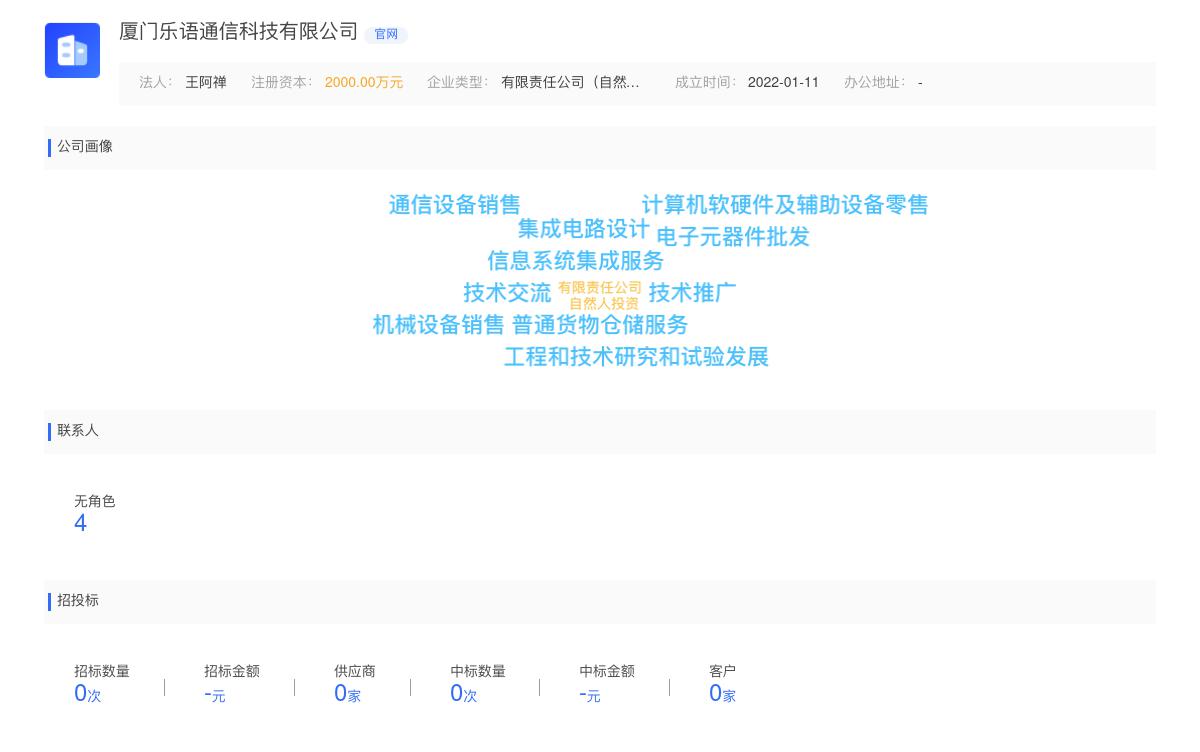Click the 客户 label

point(722,672)
